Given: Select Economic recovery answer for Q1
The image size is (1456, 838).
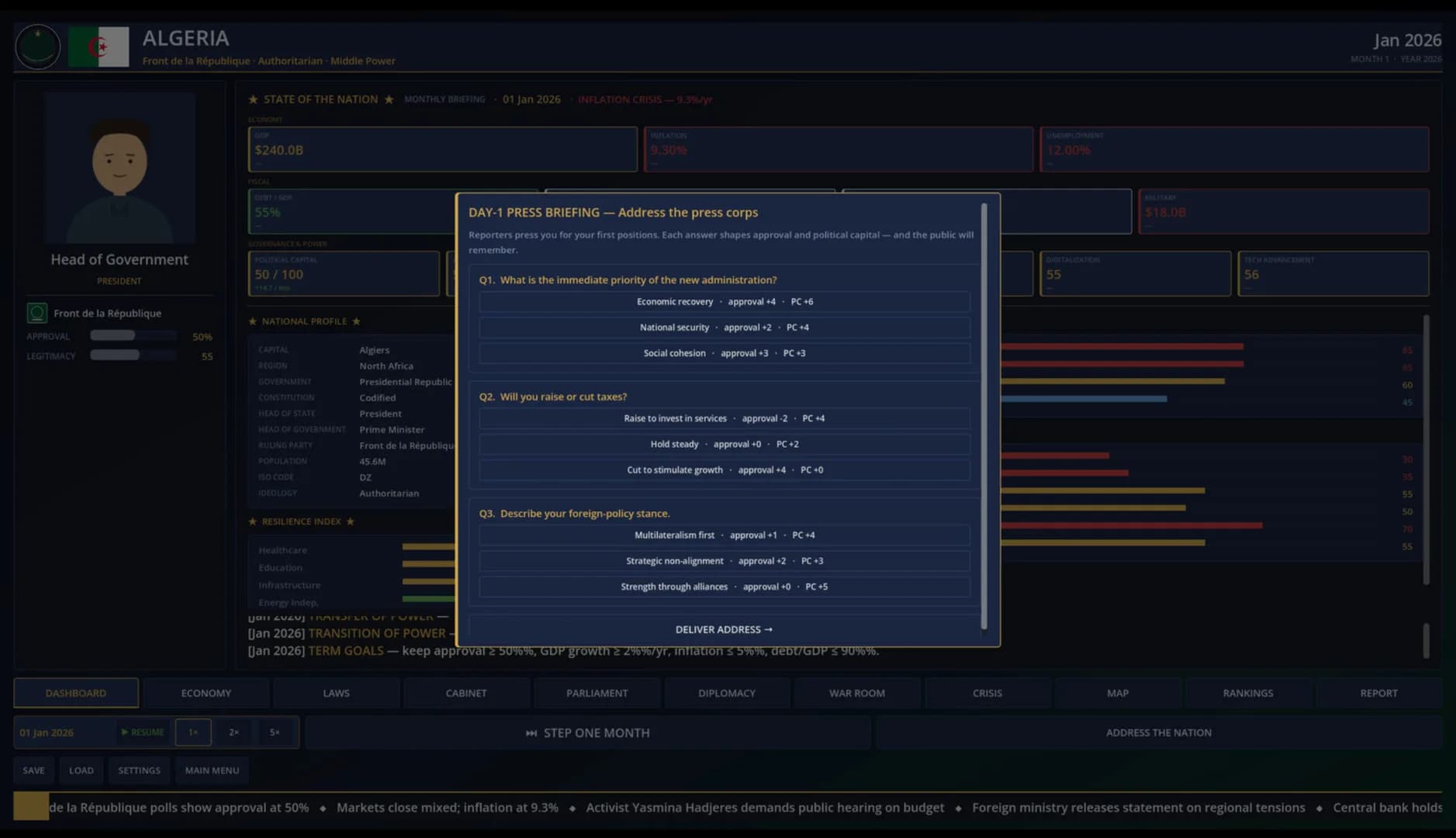Looking at the screenshot, I should (x=725, y=302).
